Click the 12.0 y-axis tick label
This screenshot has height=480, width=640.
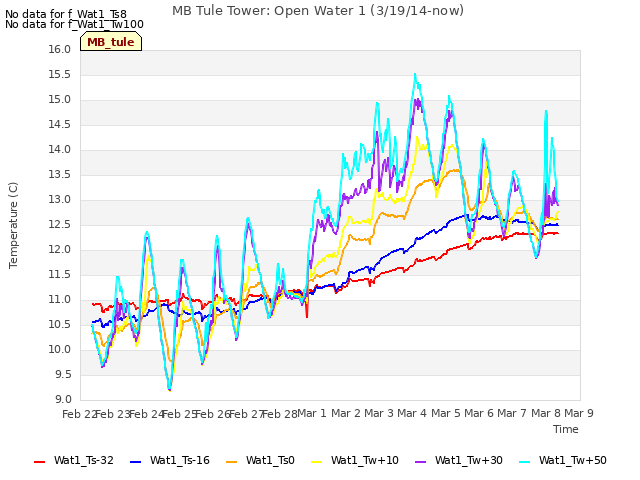coord(60,250)
